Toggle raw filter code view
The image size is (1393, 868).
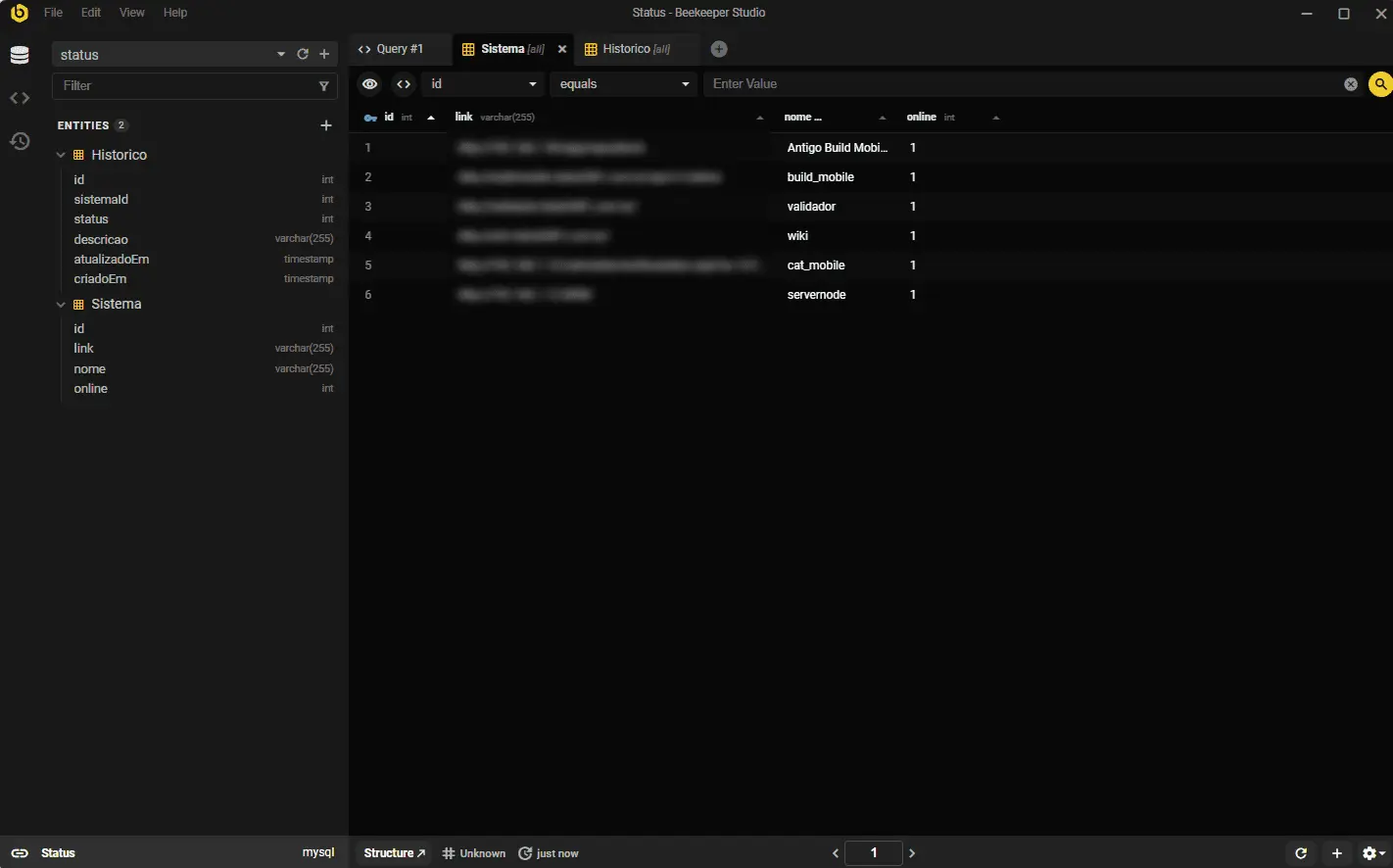click(x=404, y=84)
